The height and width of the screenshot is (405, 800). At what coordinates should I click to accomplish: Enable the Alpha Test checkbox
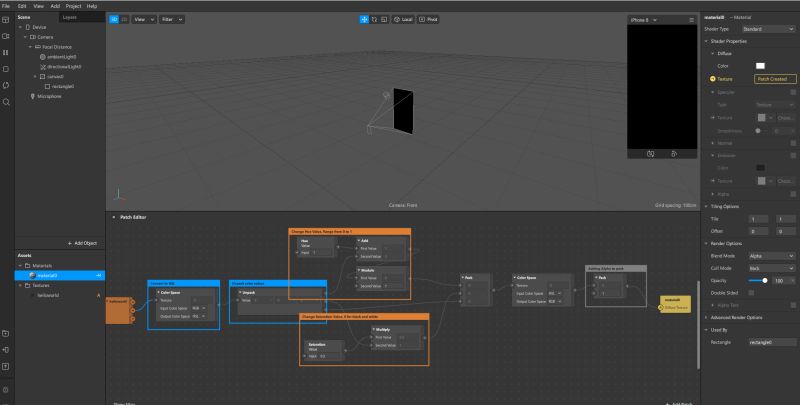(793, 305)
